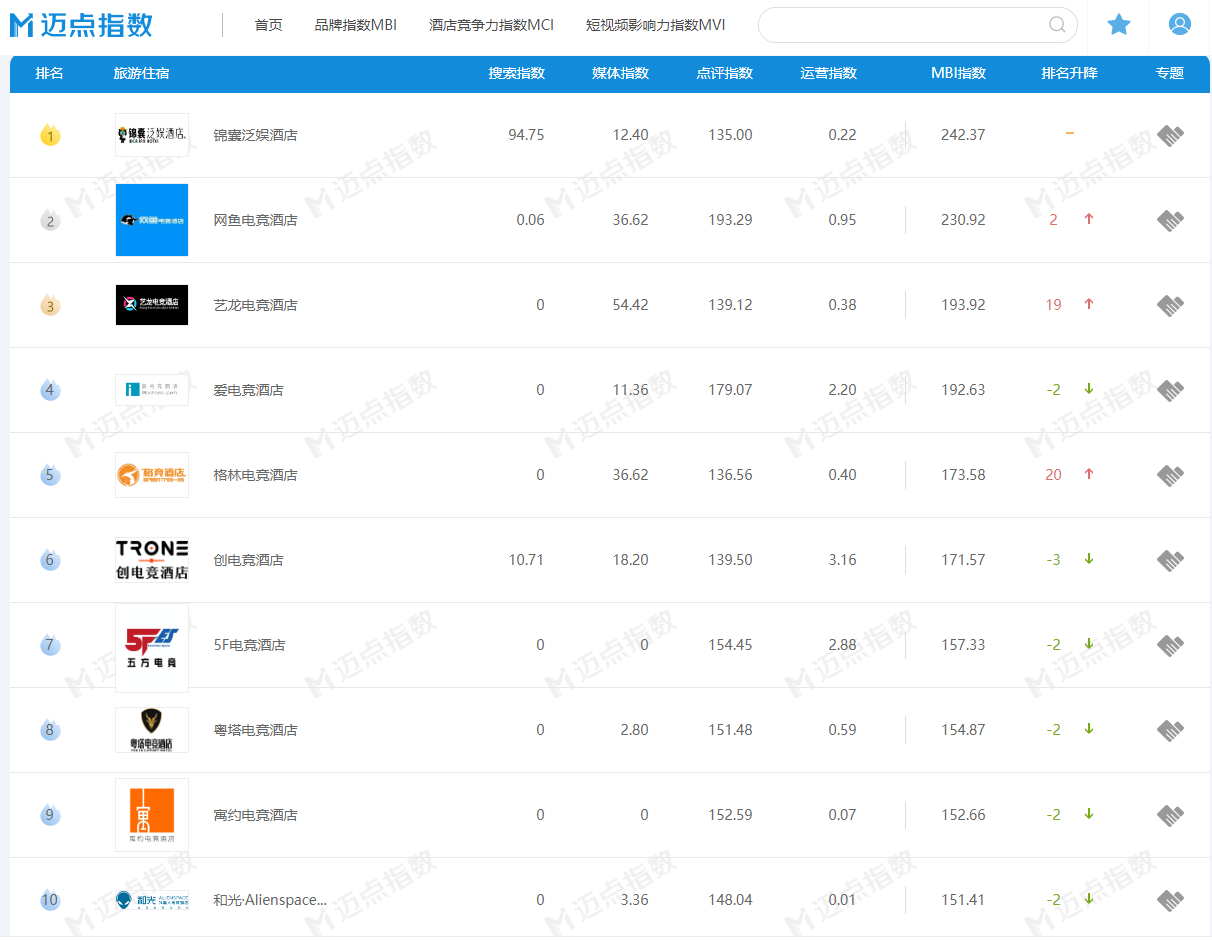Image resolution: width=1212 pixels, height=940 pixels.
Task: Click handshake topic icon for 和光·Alienspace
Action: (1170, 900)
